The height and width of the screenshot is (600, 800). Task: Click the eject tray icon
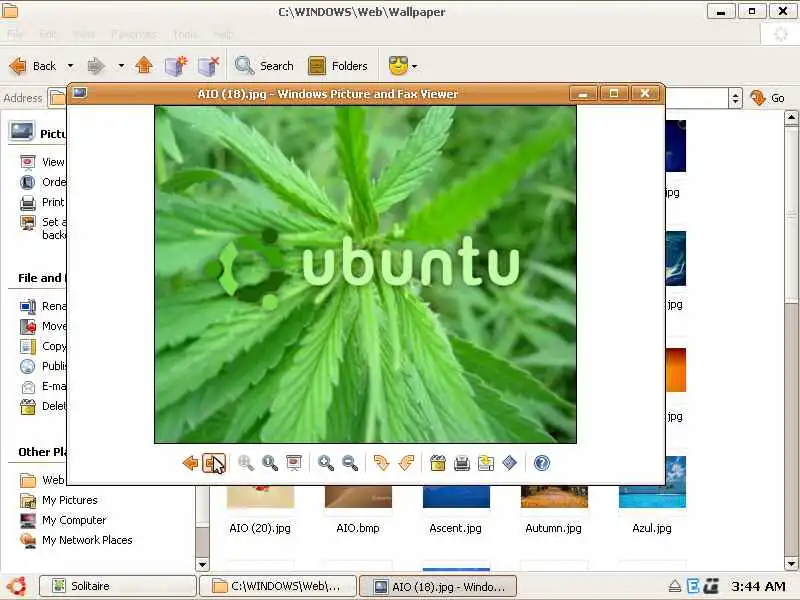tap(674, 586)
